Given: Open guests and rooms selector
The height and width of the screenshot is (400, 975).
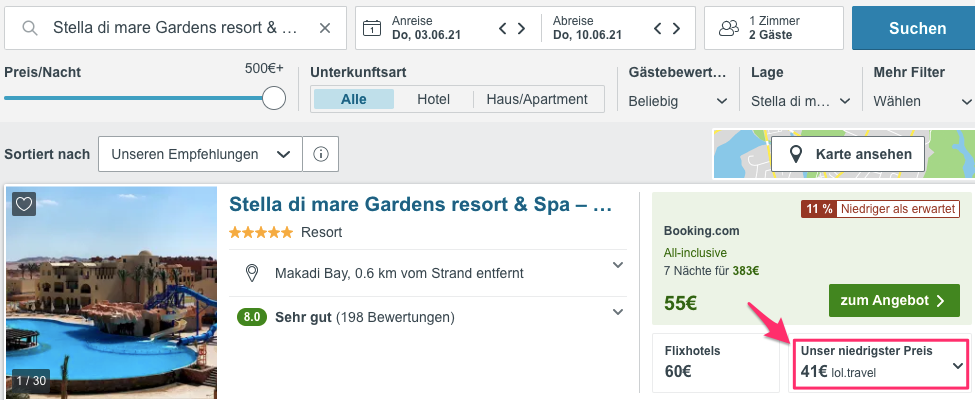Looking at the screenshot, I should 774,28.
